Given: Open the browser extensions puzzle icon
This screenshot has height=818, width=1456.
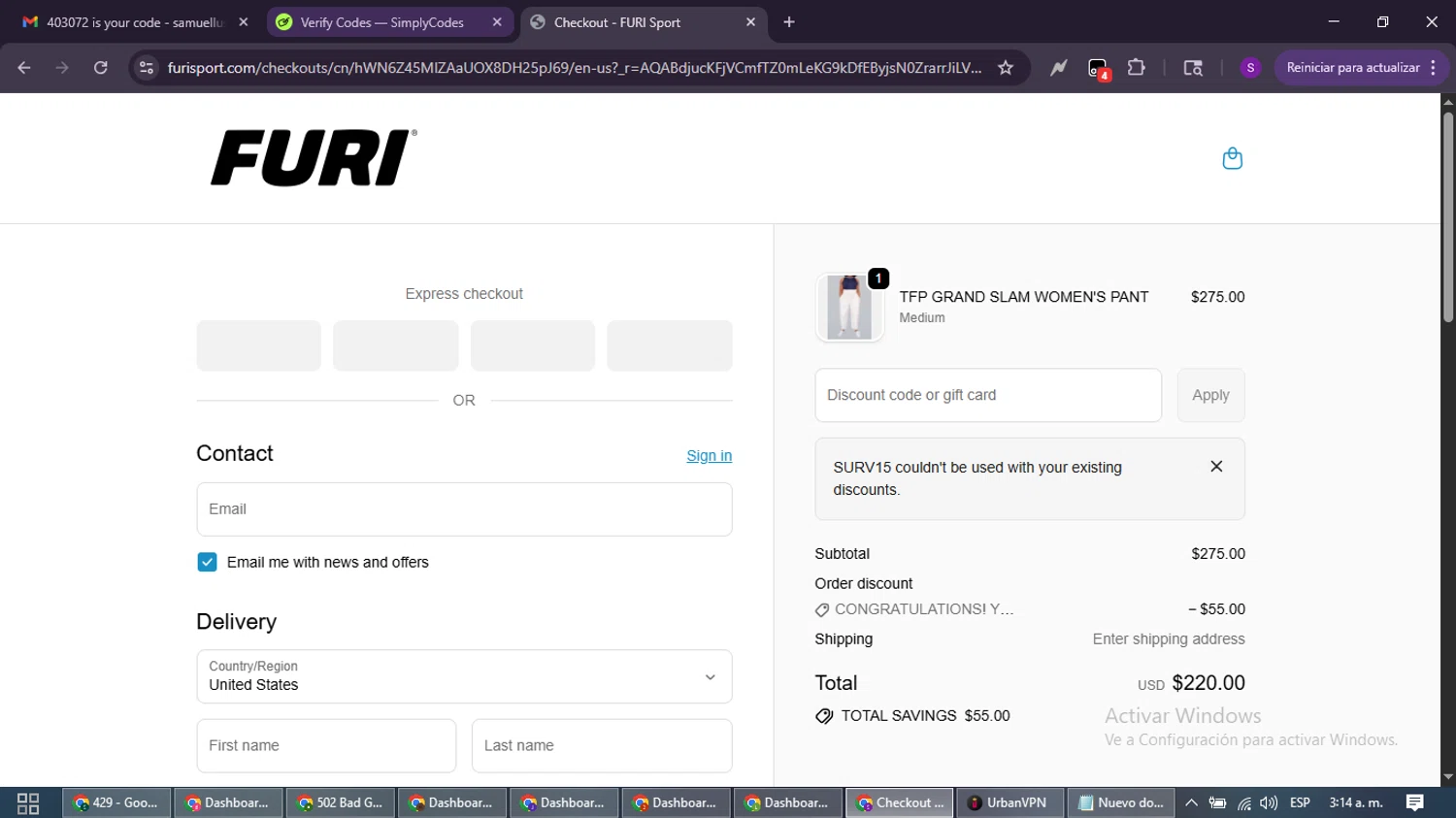Looking at the screenshot, I should click(1136, 68).
